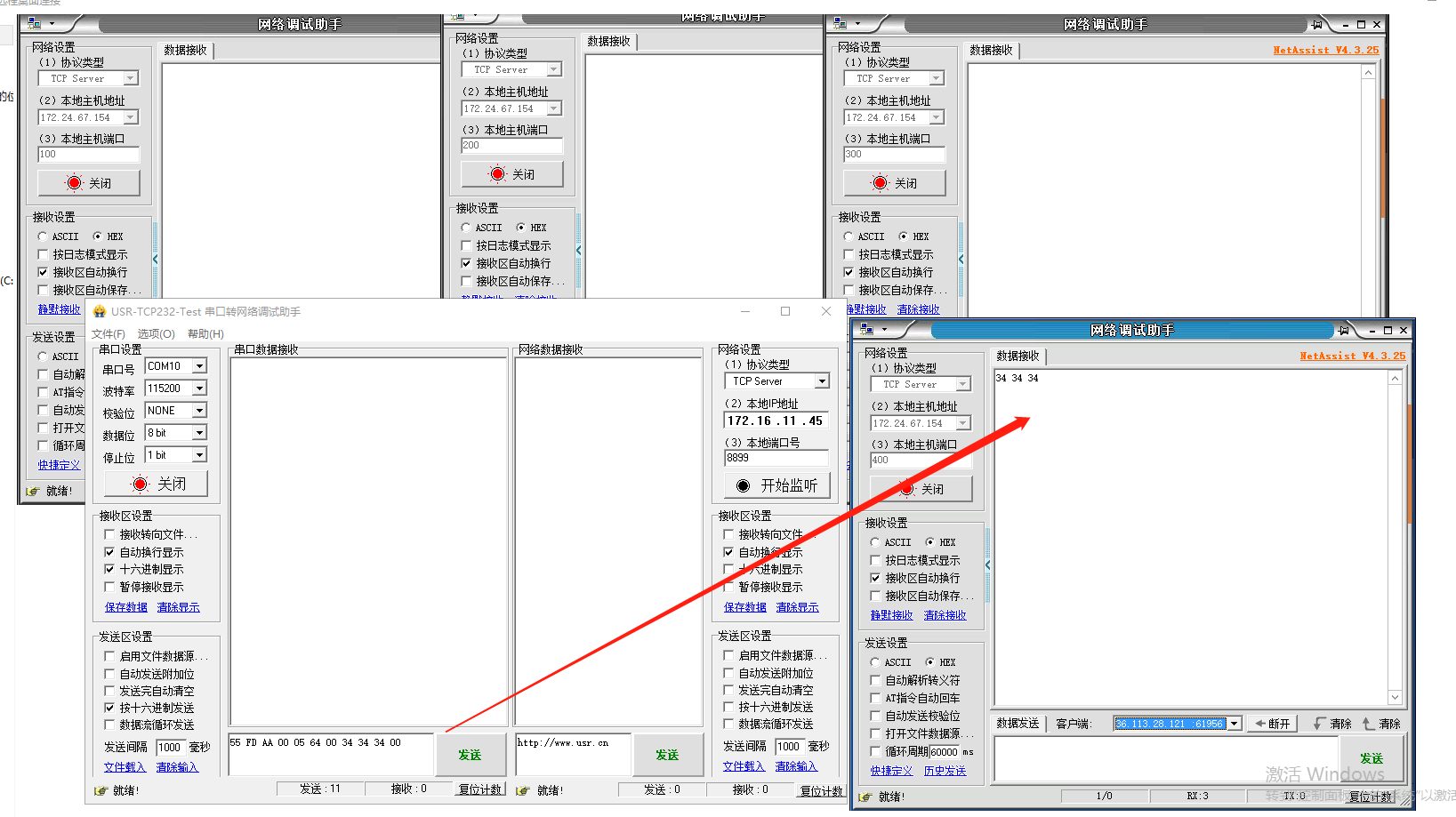
Task: Click the 关闭 button in port 400 NetAssist window
Action: point(921,489)
